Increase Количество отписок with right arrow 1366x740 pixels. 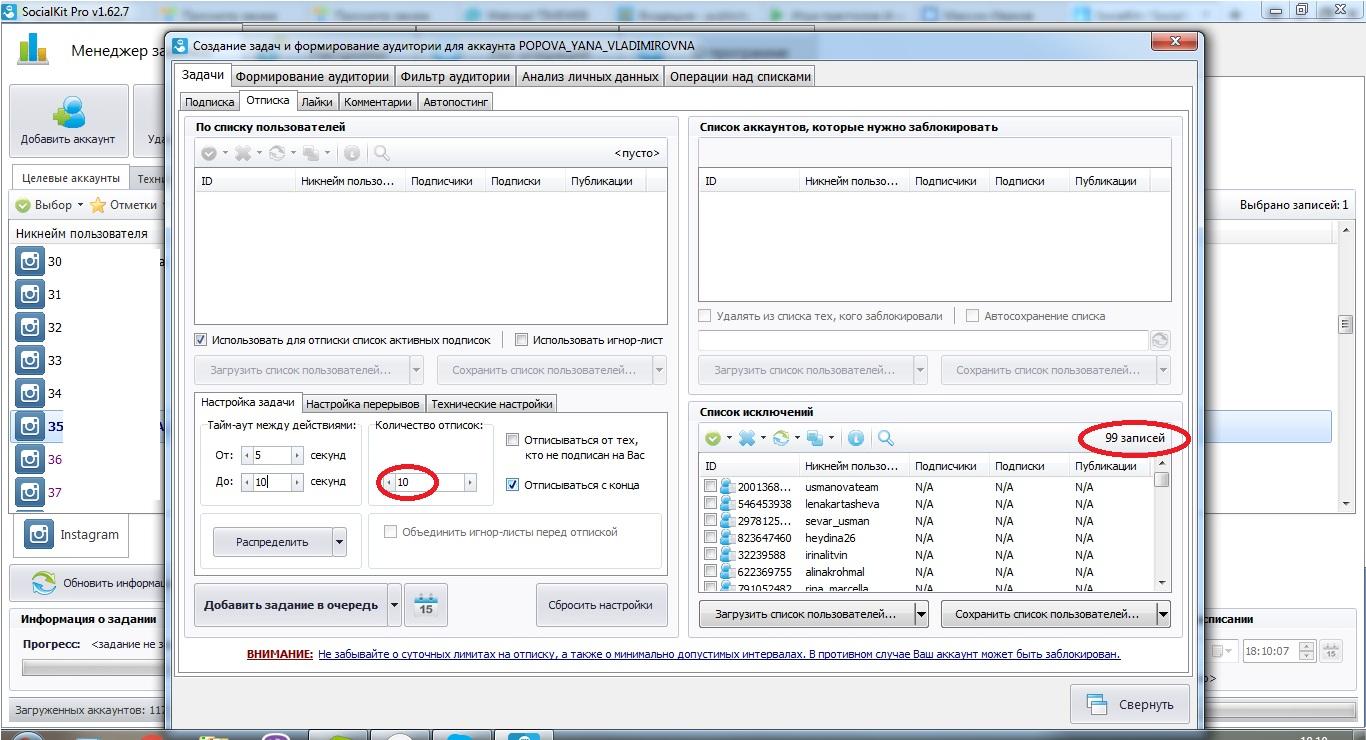pos(470,482)
